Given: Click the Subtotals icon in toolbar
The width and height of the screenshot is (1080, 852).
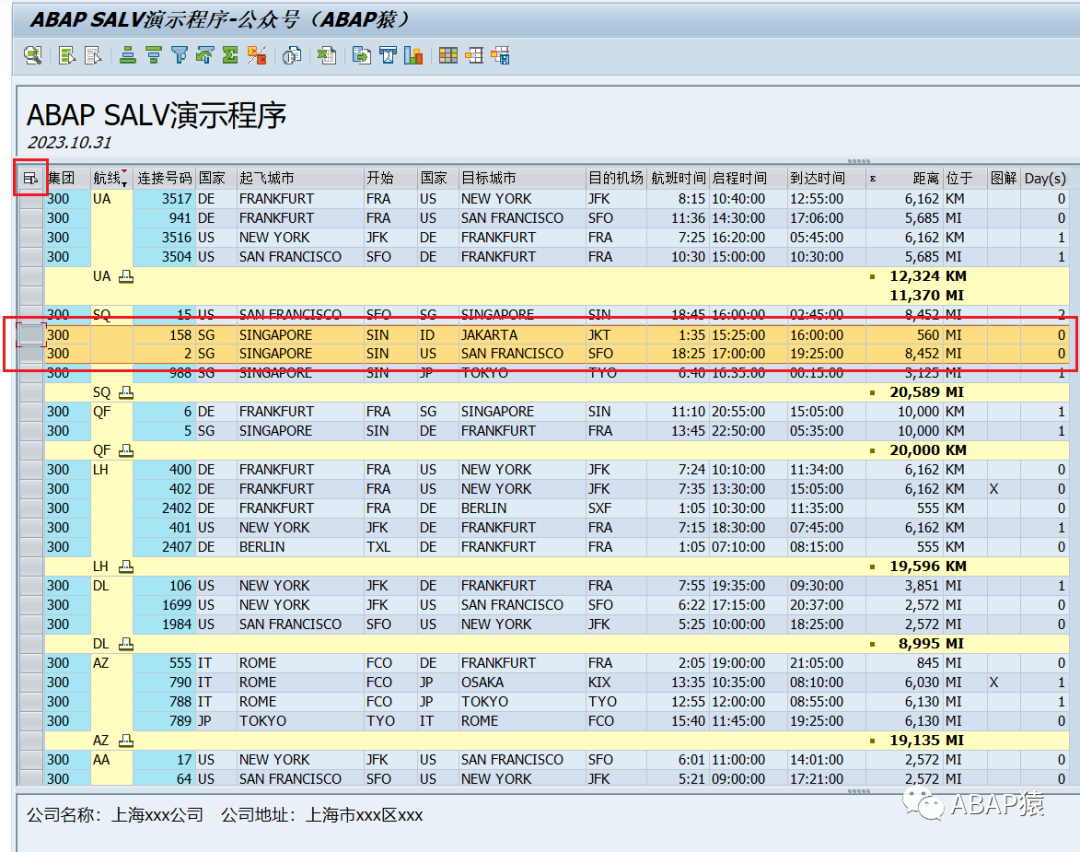Looking at the screenshot, I should pyautogui.click(x=256, y=56).
